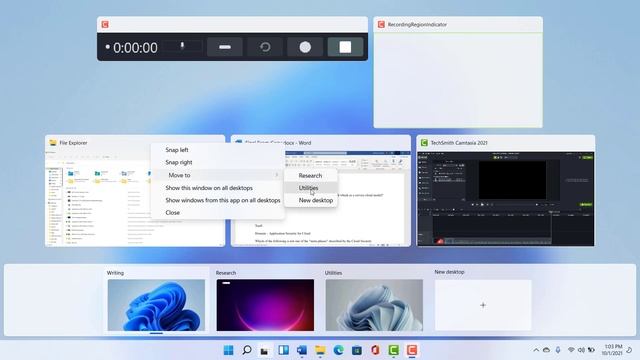Open Move to submenu
Image resolution: width=640 pixels, height=360 pixels.
(x=218, y=175)
